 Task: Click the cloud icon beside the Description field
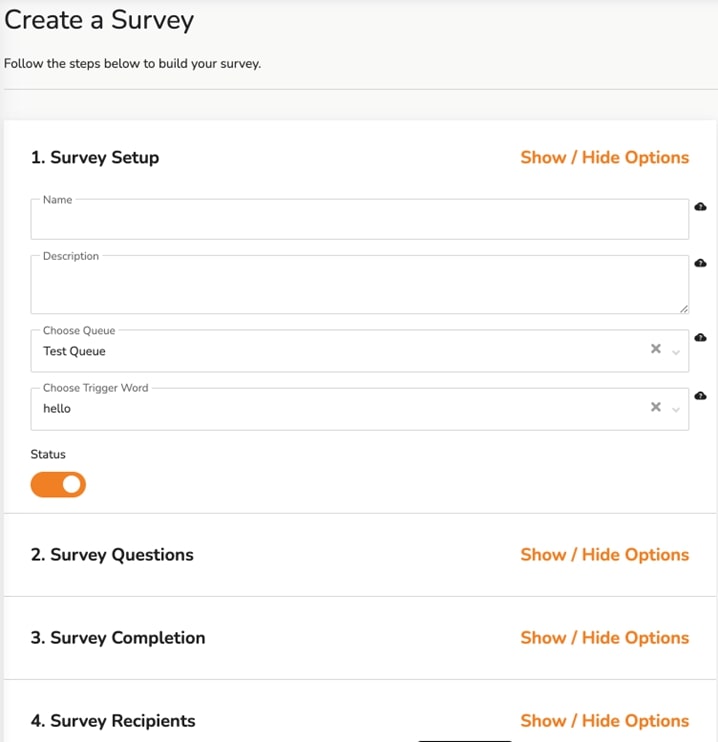click(x=700, y=263)
